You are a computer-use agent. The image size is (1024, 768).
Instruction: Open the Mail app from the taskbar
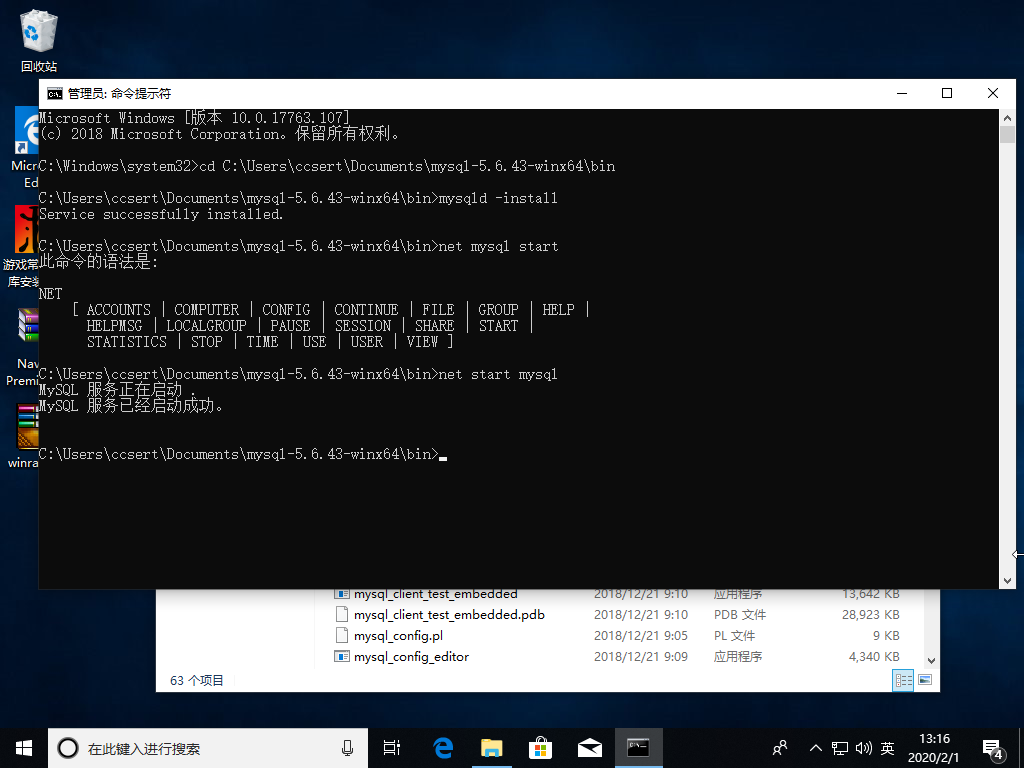pyautogui.click(x=589, y=748)
